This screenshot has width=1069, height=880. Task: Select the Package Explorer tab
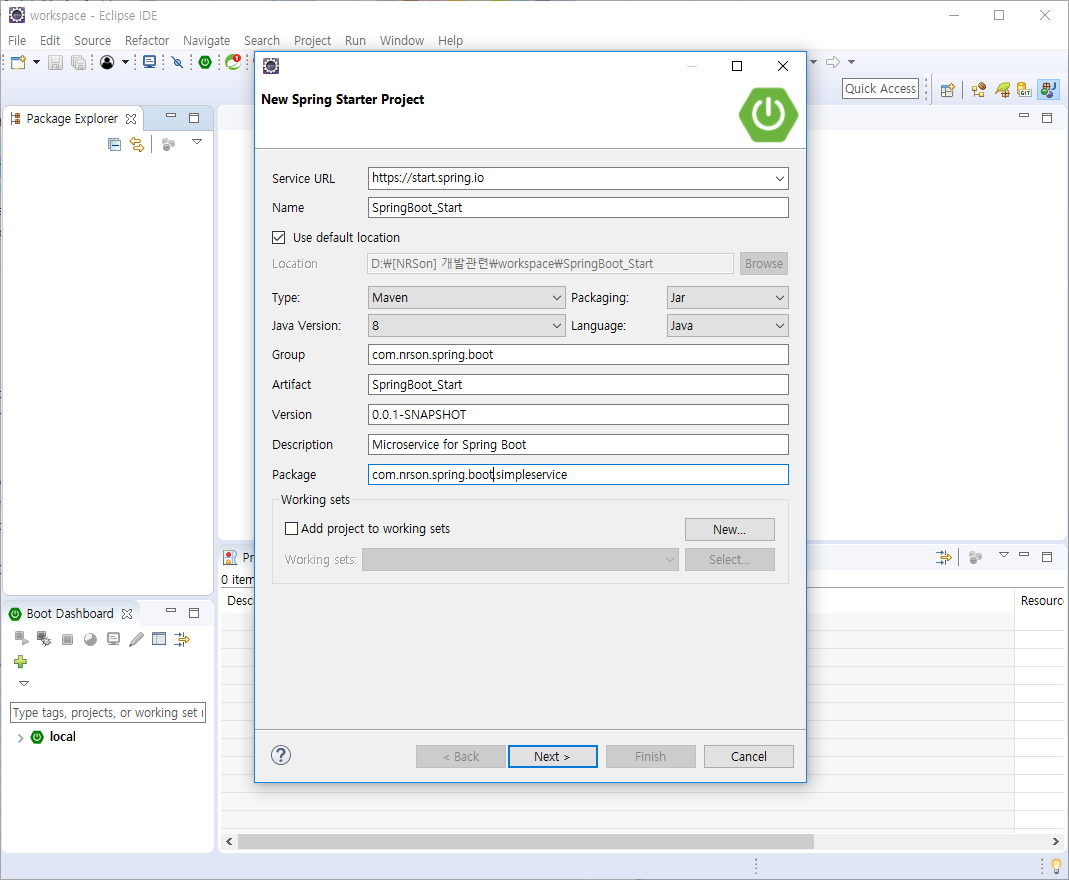[72, 119]
